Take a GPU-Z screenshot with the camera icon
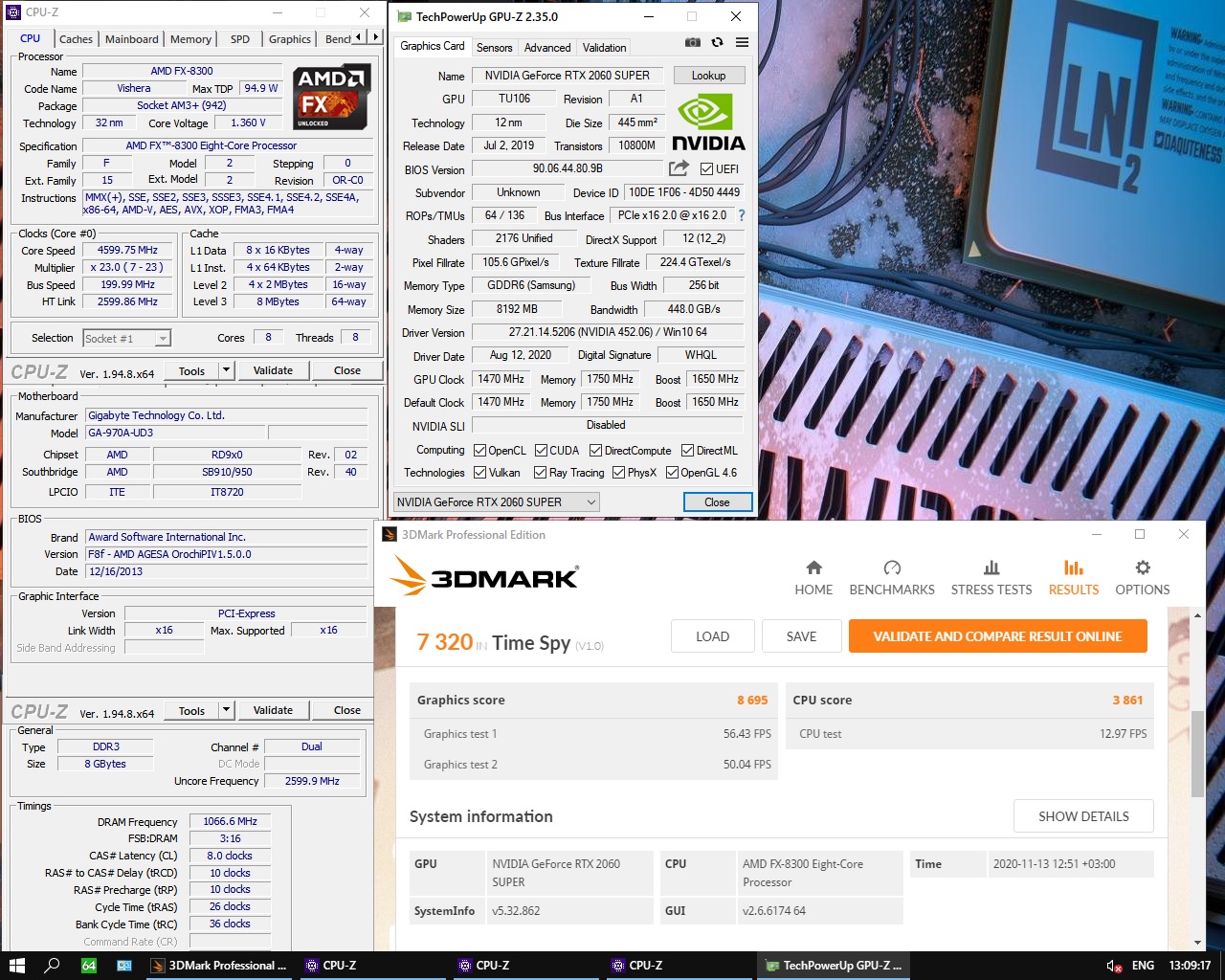The width and height of the screenshot is (1225, 980). pyautogui.click(x=693, y=42)
